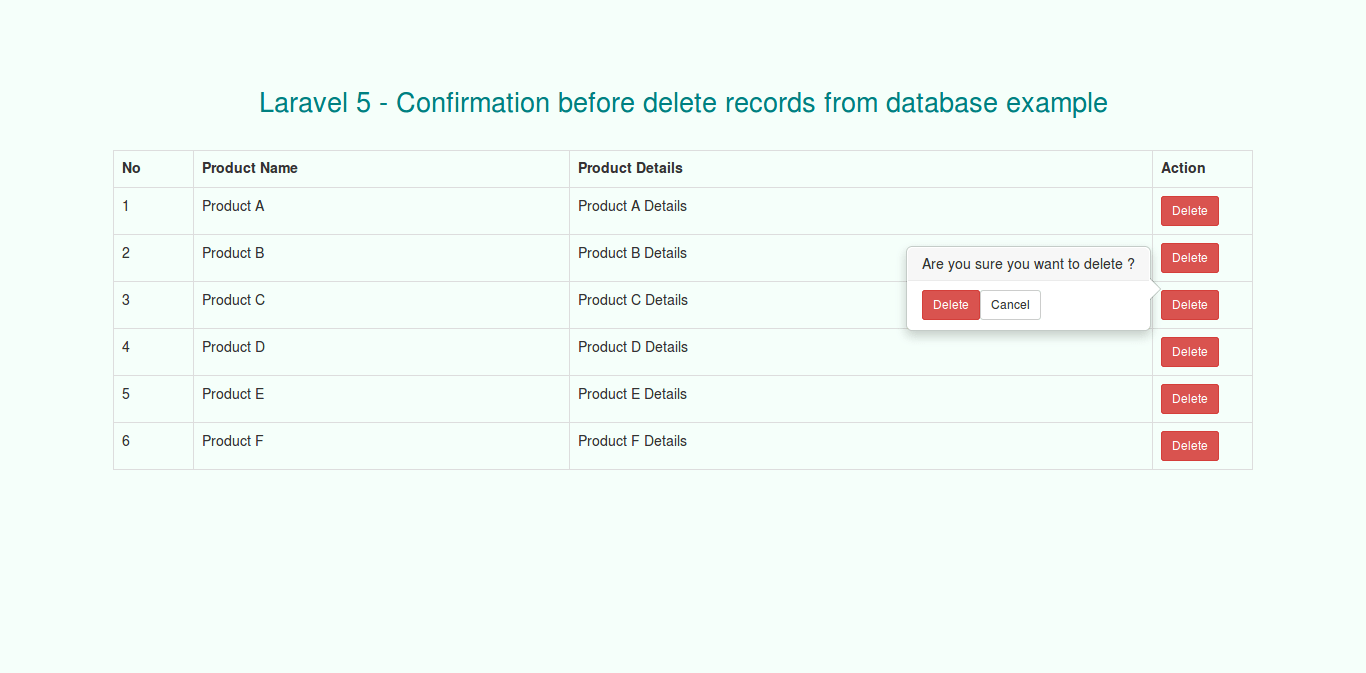Select the "Product C" name cell
The height and width of the screenshot is (673, 1366).
point(233,300)
